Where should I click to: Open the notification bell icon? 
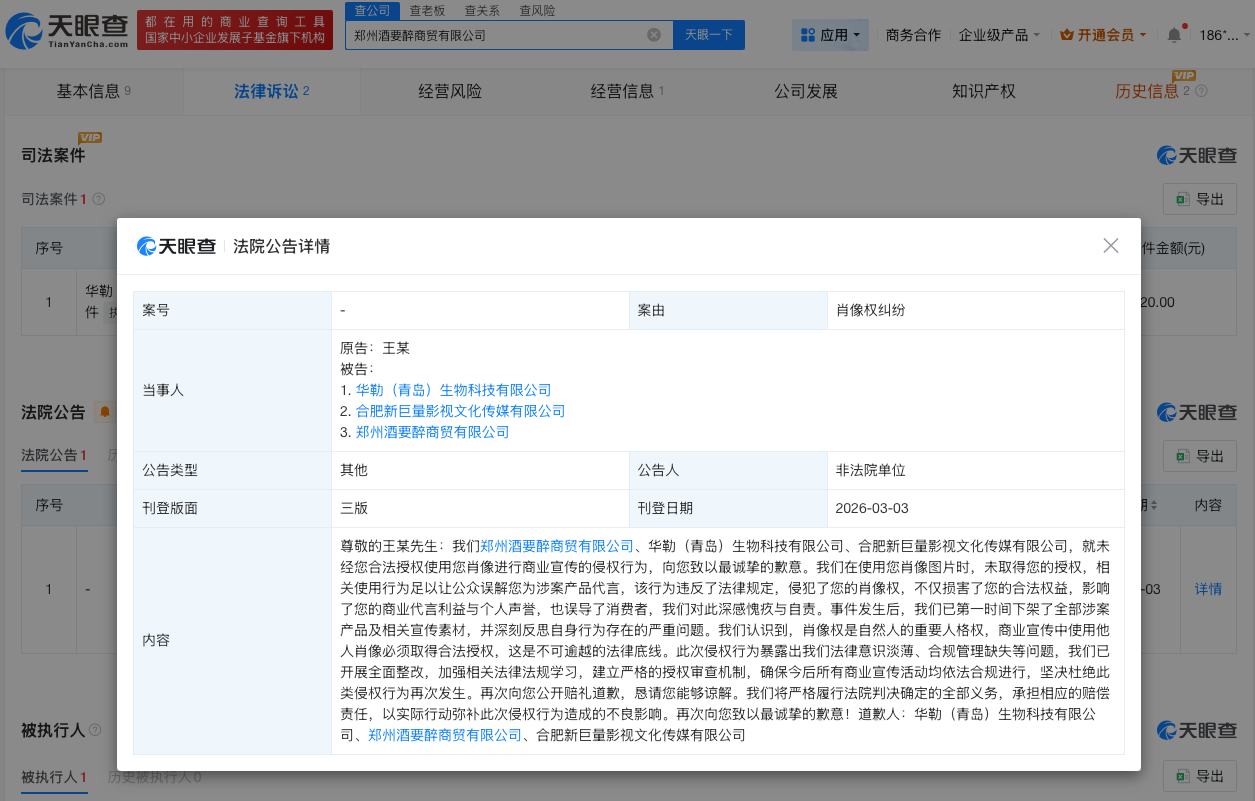pyautogui.click(x=1174, y=34)
